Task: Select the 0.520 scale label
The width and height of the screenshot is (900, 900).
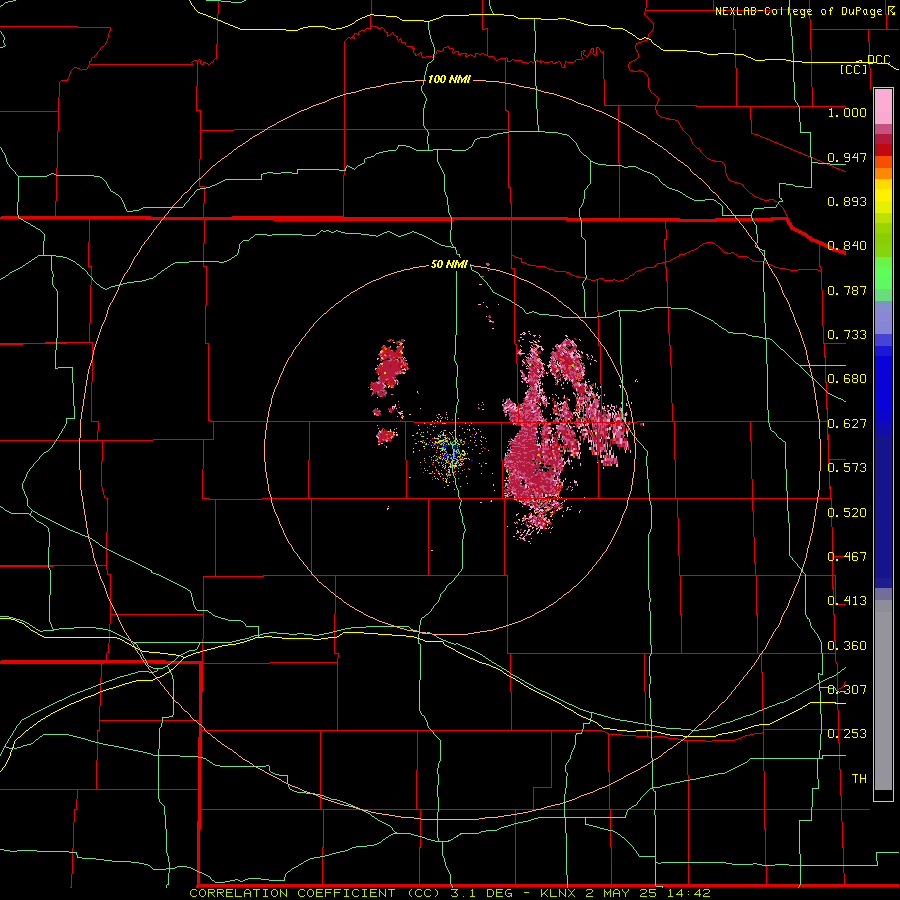Action: (847, 513)
